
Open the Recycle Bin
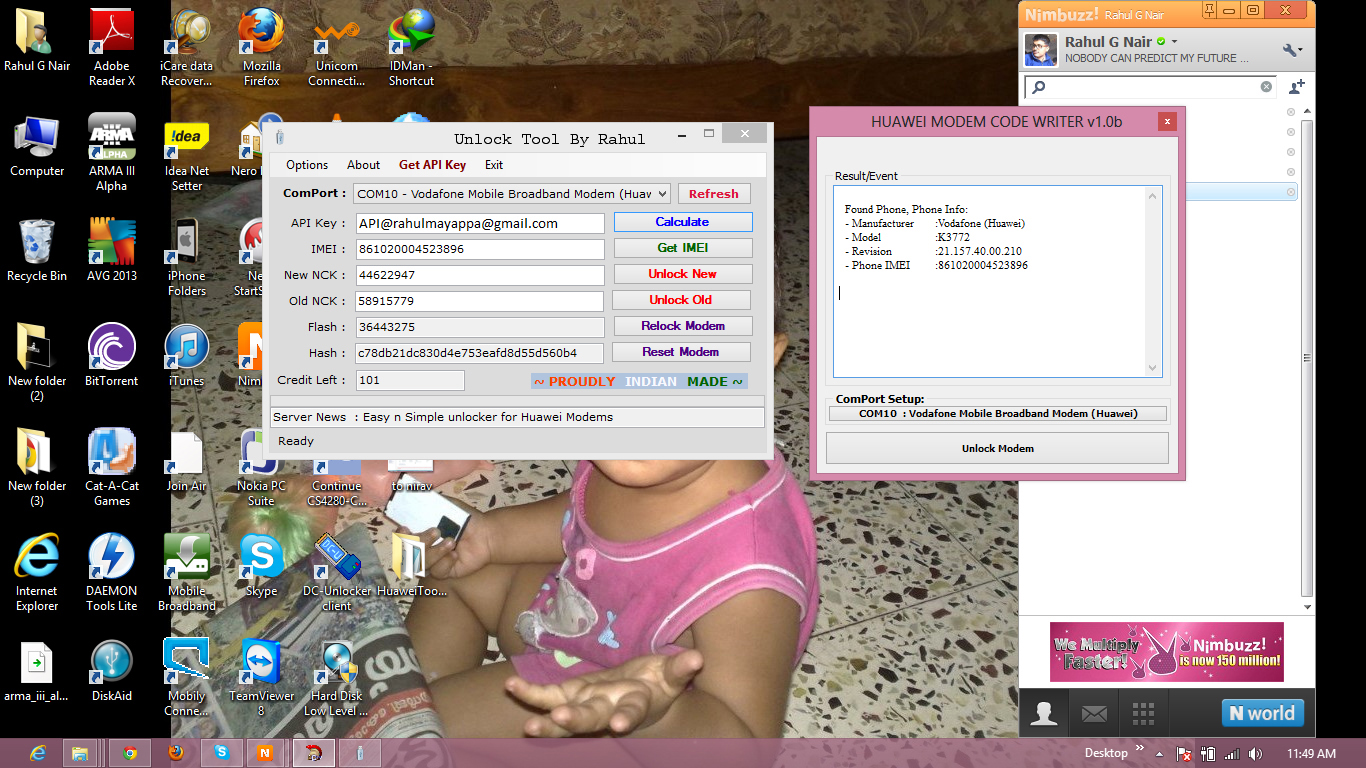[37, 250]
